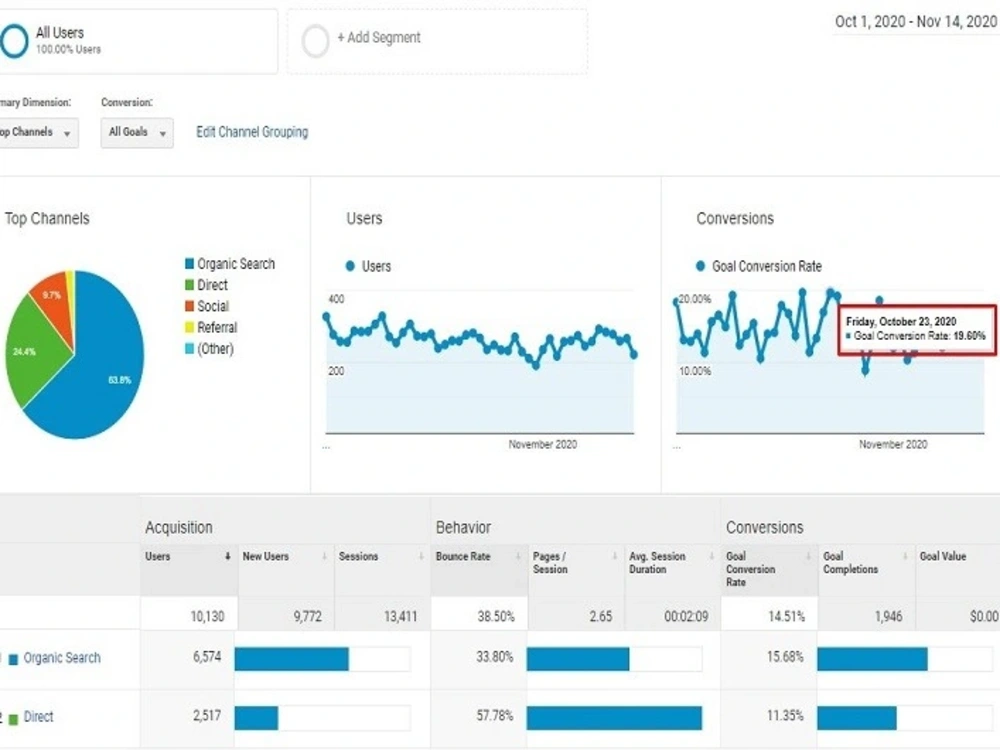
Task: Click the 10,130 total users value
Action: [x=207, y=616]
